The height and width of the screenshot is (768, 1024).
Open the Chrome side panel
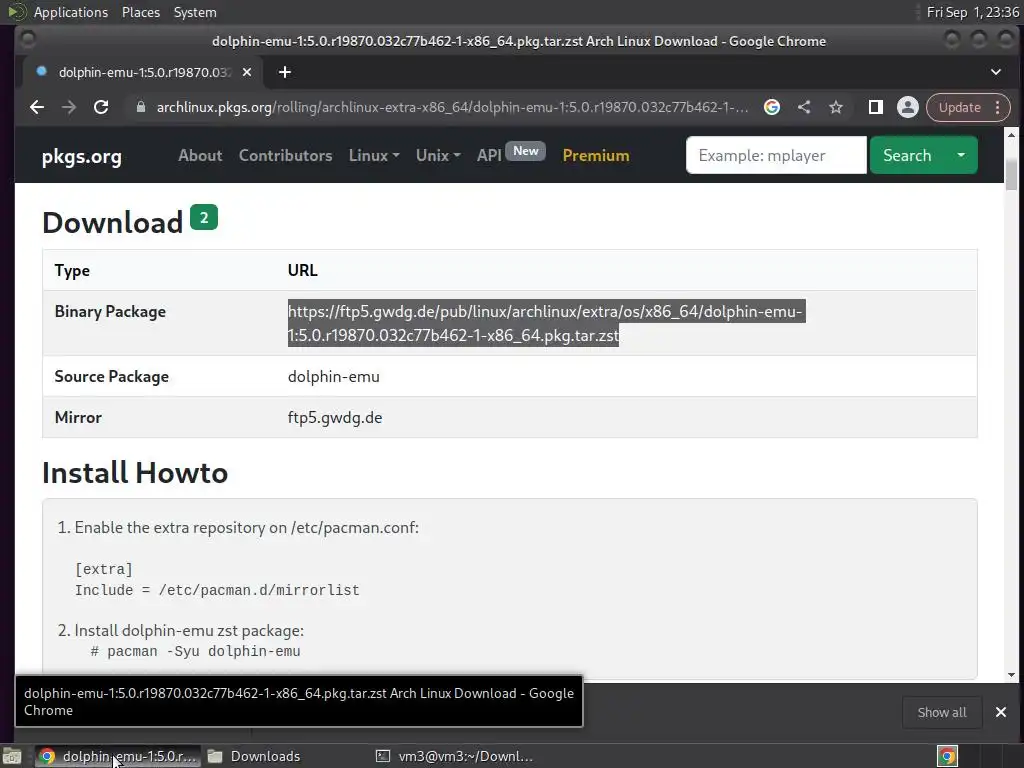[x=876, y=107]
